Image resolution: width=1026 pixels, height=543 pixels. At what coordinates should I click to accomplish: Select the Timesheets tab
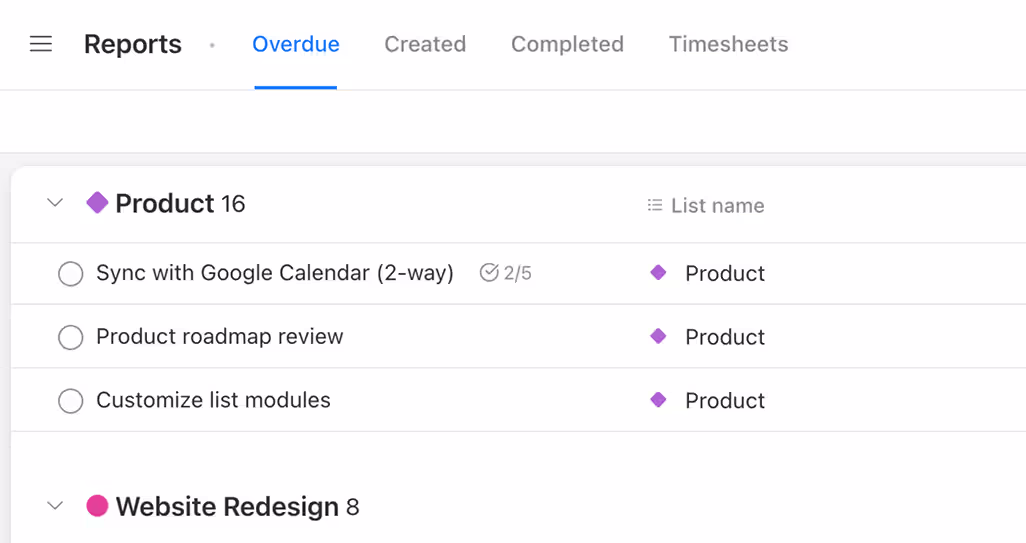coord(728,44)
